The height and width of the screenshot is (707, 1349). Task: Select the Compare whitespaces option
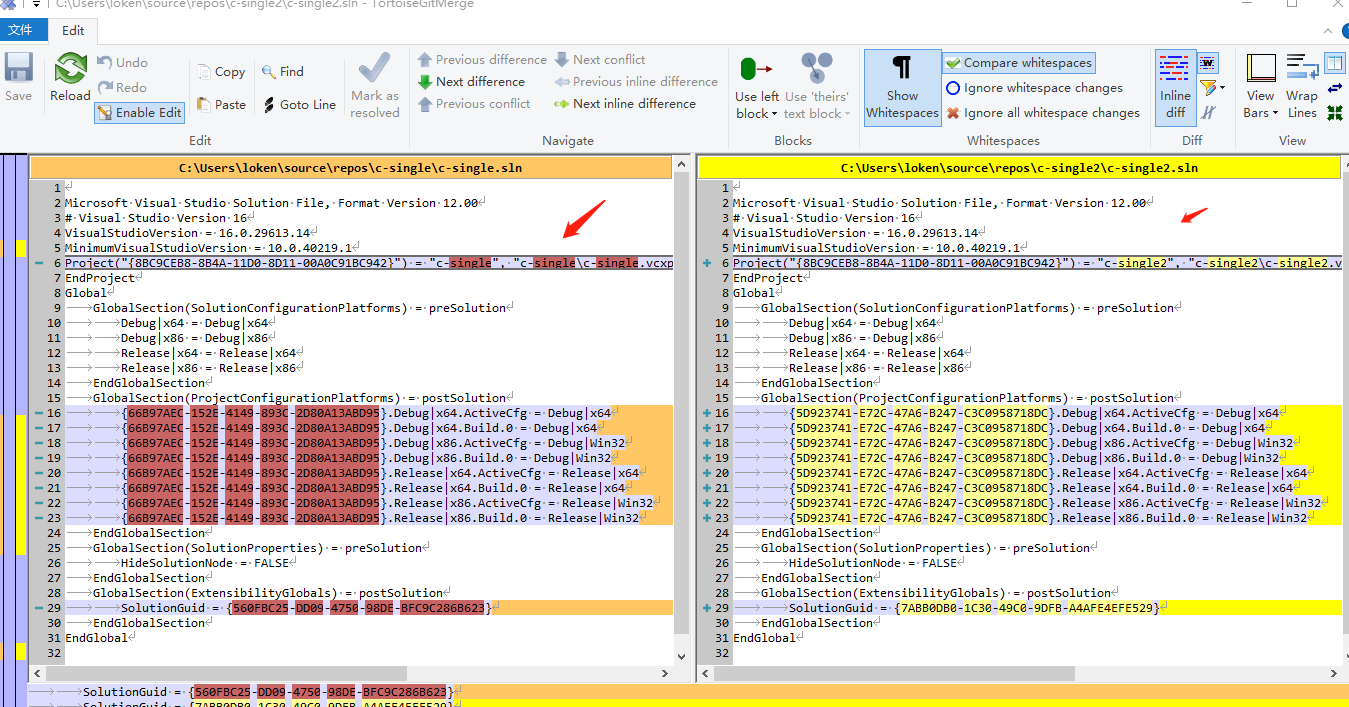[x=1018, y=62]
